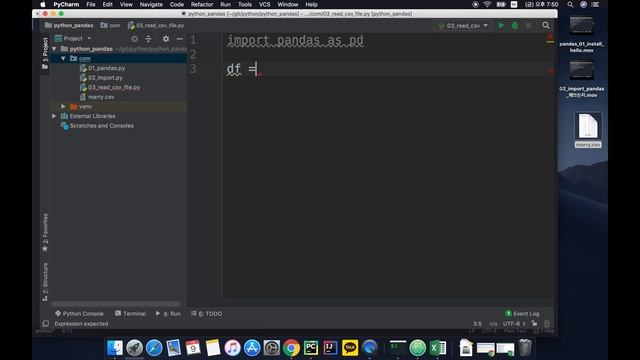Open the VCS menu
The height and width of the screenshot is (360, 640).
[264, 4]
